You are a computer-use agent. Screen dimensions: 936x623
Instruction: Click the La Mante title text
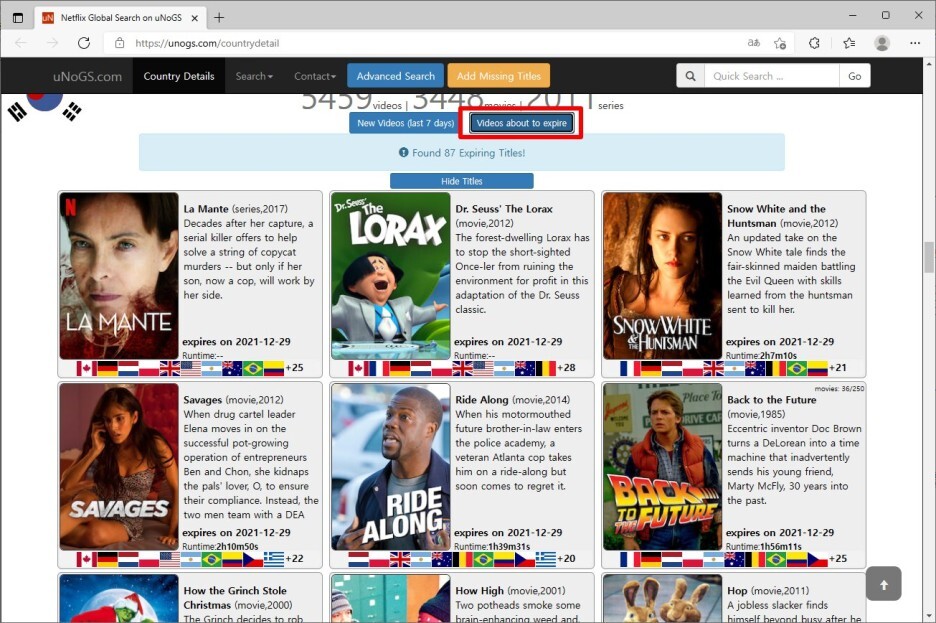click(x=206, y=209)
